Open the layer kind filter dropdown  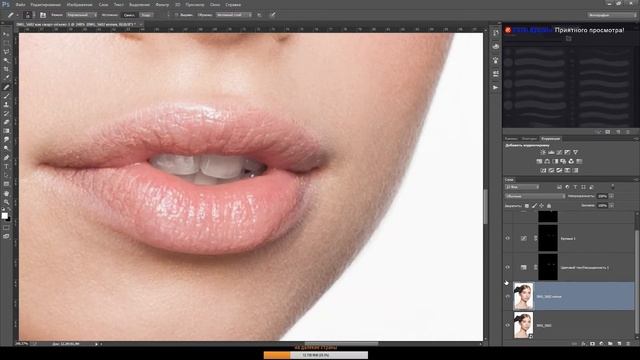point(522,187)
